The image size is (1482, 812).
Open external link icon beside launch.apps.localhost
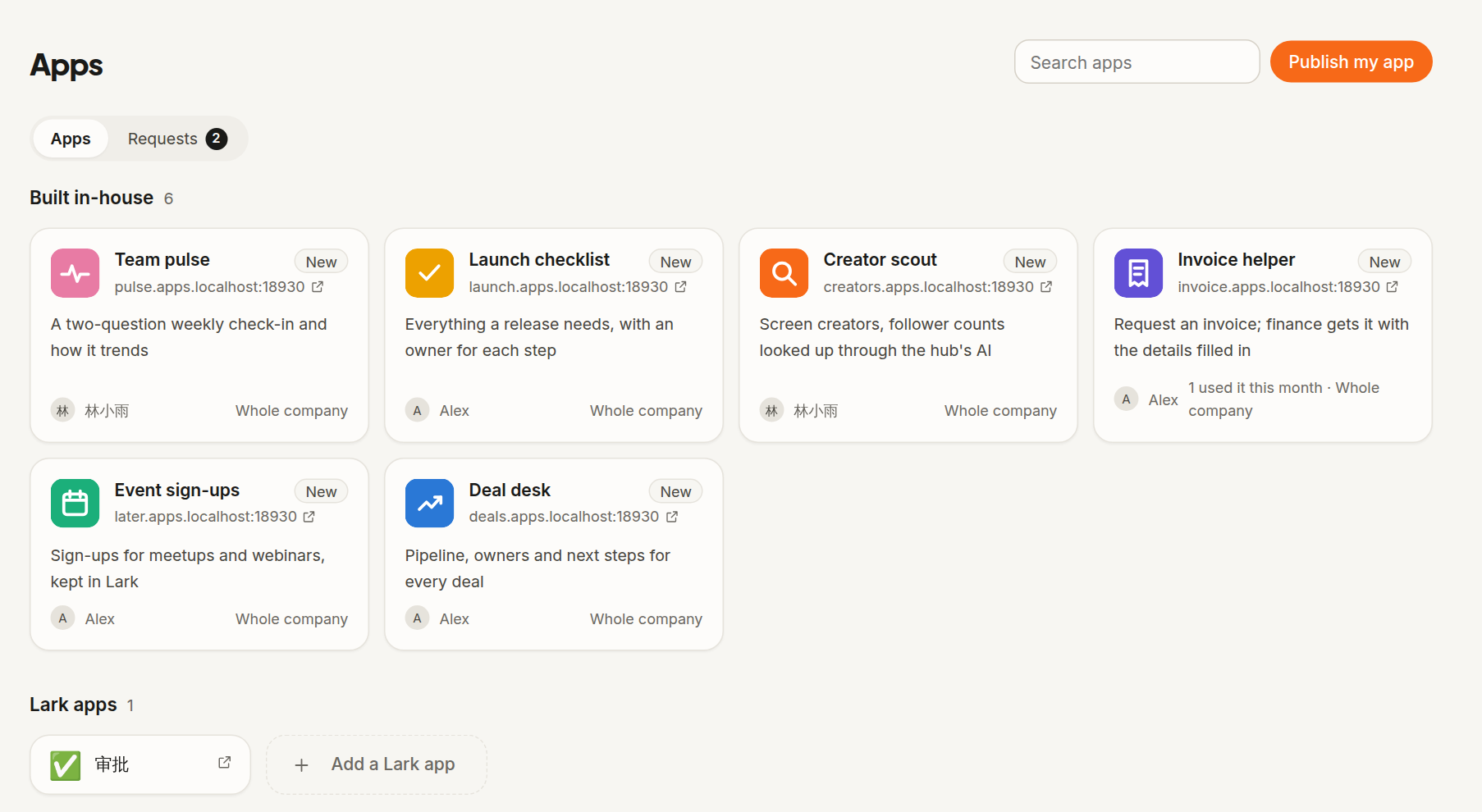(681, 286)
